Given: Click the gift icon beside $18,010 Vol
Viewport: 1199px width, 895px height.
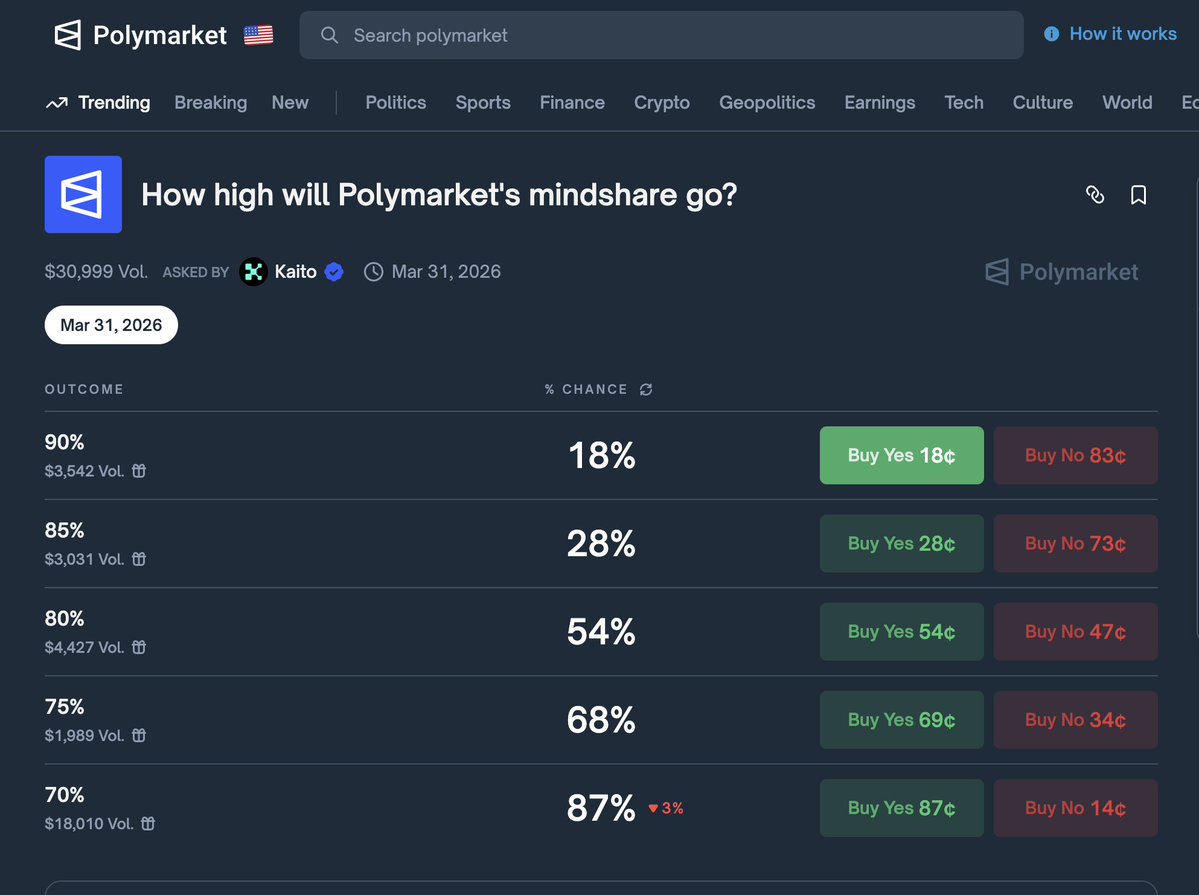Looking at the screenshot, I should pos(147,824).
